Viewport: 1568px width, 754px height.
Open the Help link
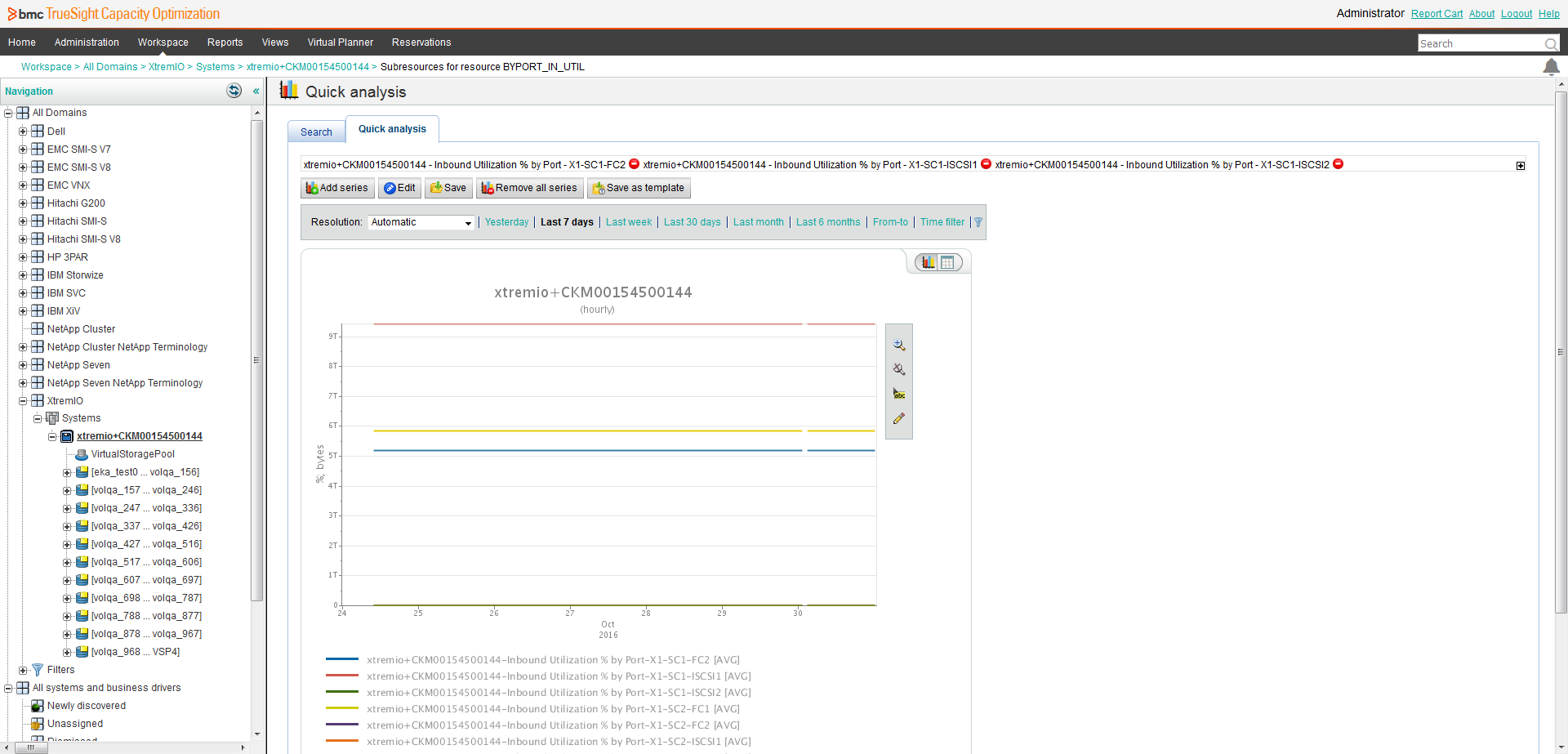[x=1549, y=14]
